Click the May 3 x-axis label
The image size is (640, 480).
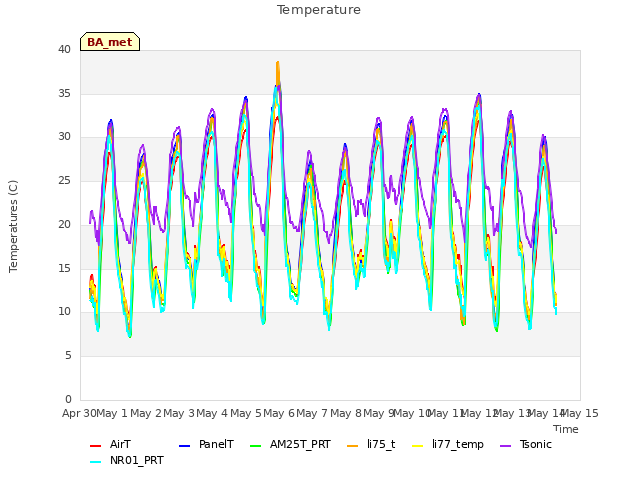(x=179, y=413)
